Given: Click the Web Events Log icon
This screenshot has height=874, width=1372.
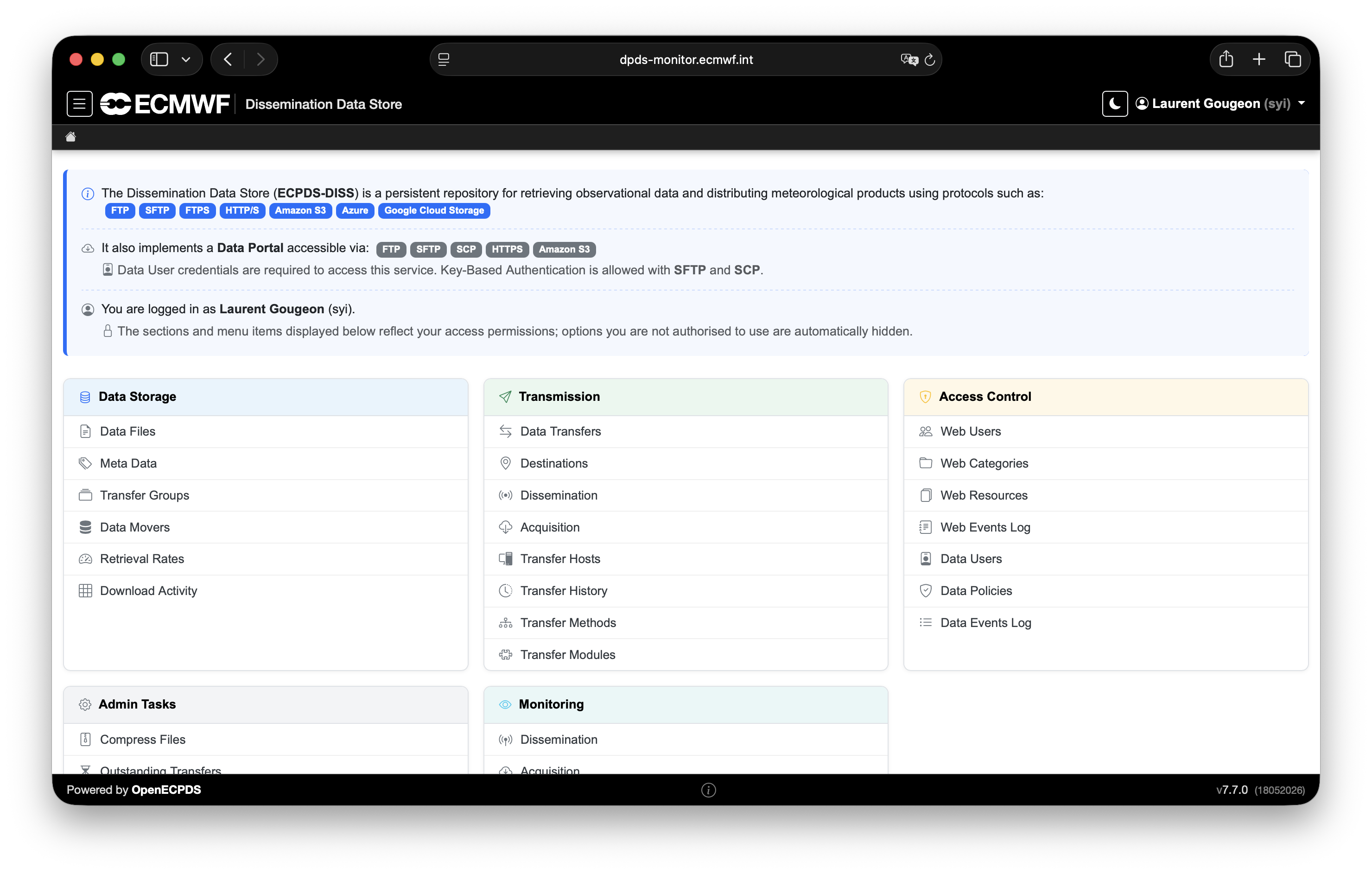Looking at the screenshot, I should [926, 527].
